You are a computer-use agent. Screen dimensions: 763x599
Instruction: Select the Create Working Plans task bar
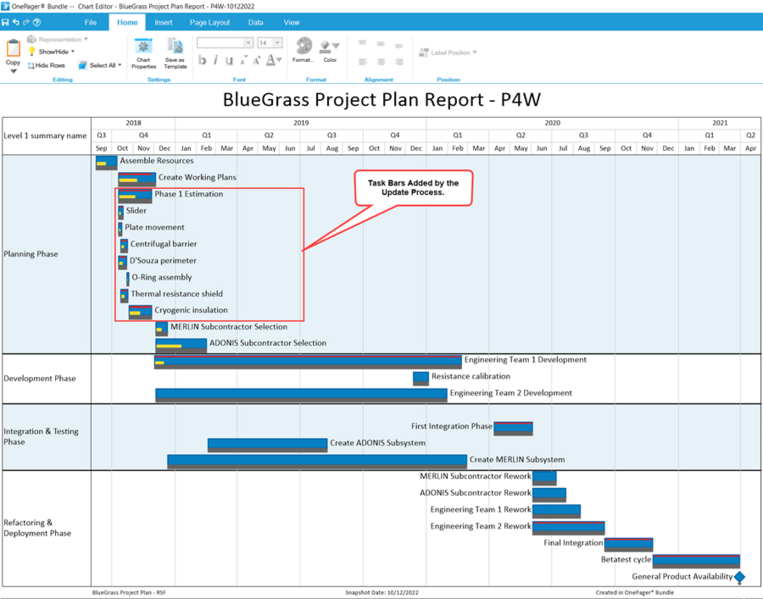(137, 179)
